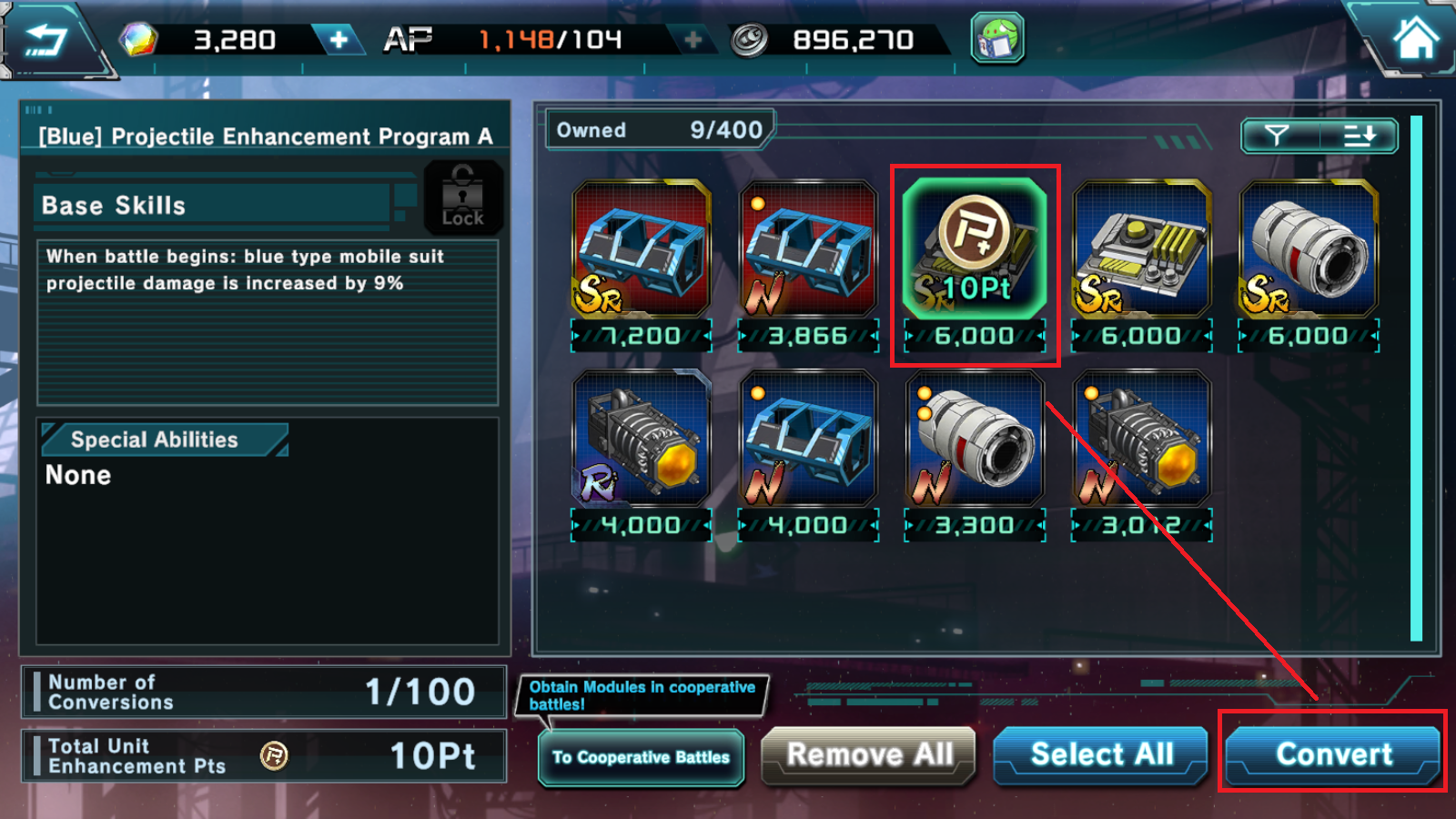Screen dimensions: 1456x819
Task: Deselect the highlighted 10Pt SR module
Action: click(975, 266)
